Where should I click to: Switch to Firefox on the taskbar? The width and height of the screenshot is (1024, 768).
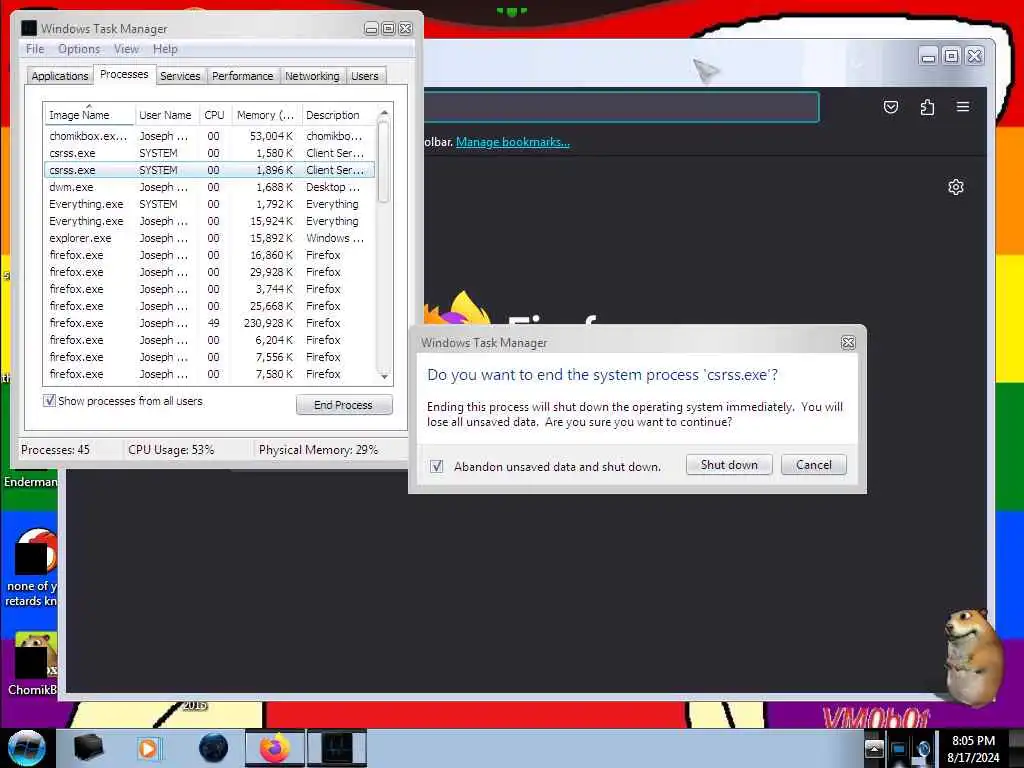[275, 748]
